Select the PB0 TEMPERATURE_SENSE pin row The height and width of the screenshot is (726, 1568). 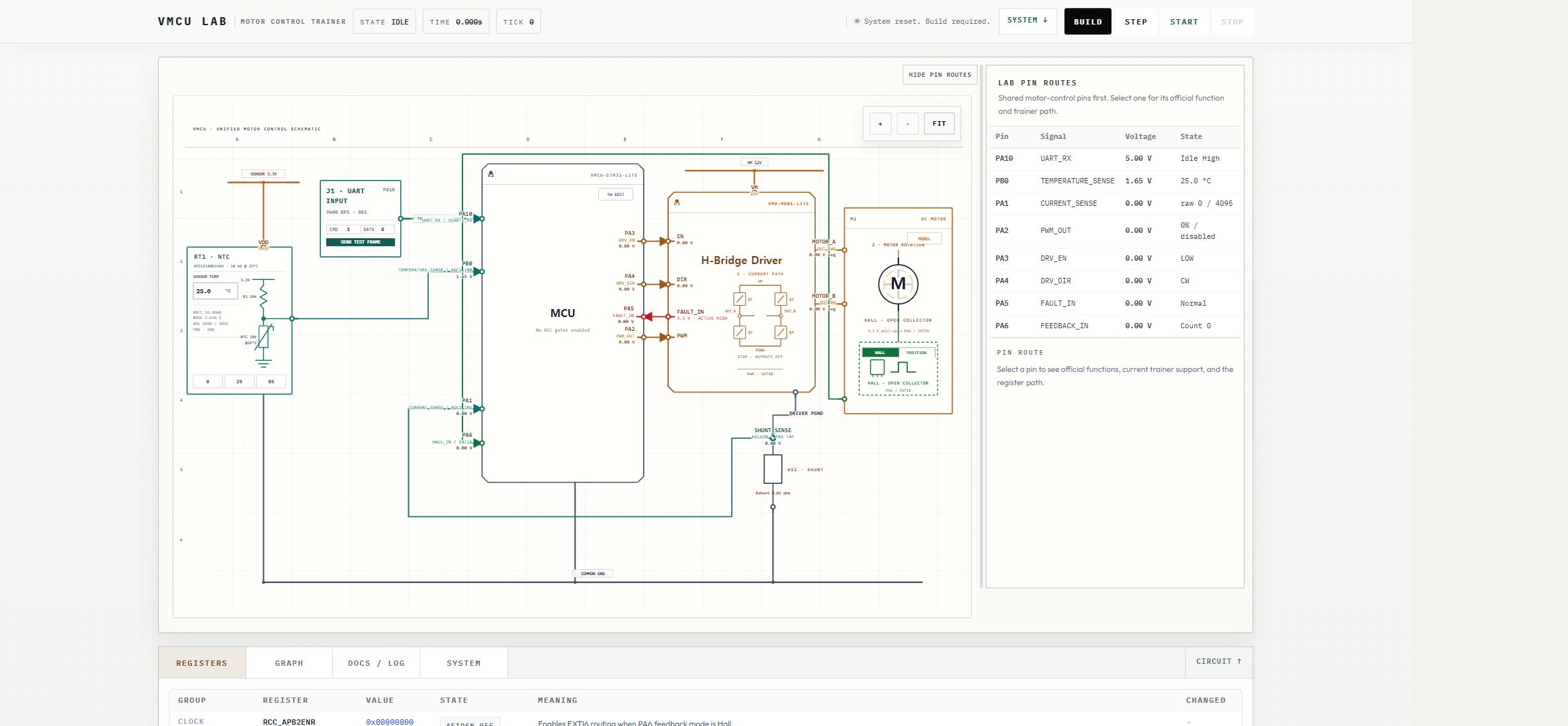click(x=1115, y=181)
